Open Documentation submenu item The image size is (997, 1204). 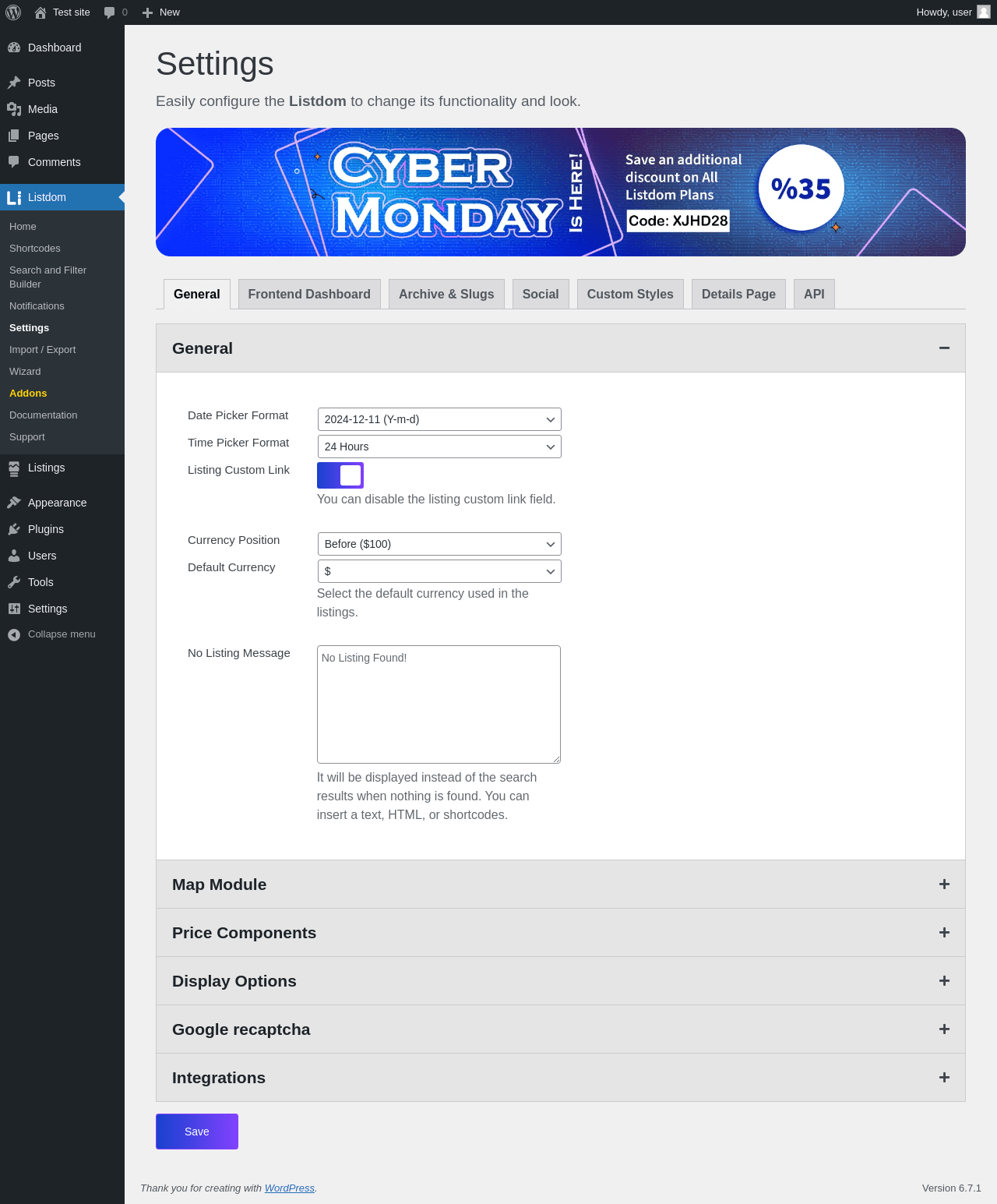coord(62,415)
